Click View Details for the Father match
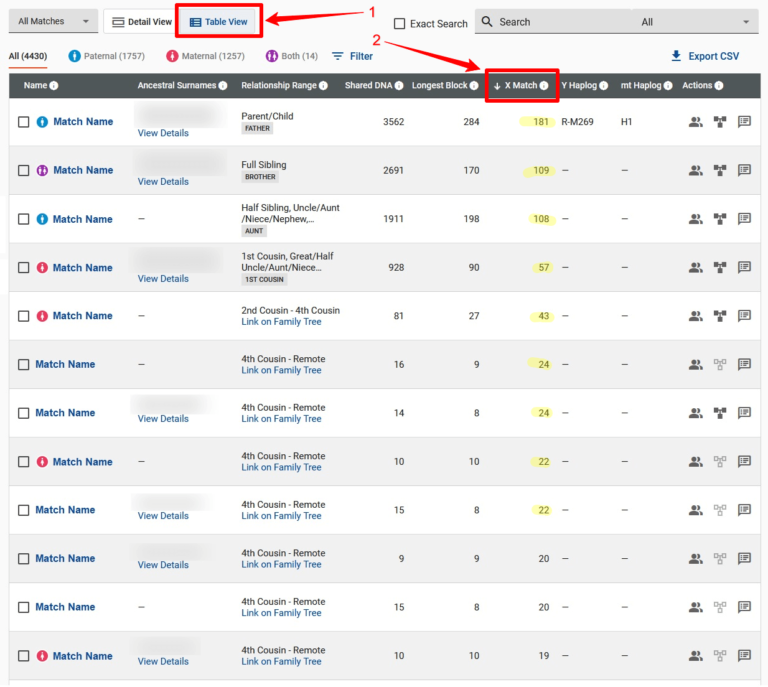Screen dimensions: 768x687 point(163,133)
